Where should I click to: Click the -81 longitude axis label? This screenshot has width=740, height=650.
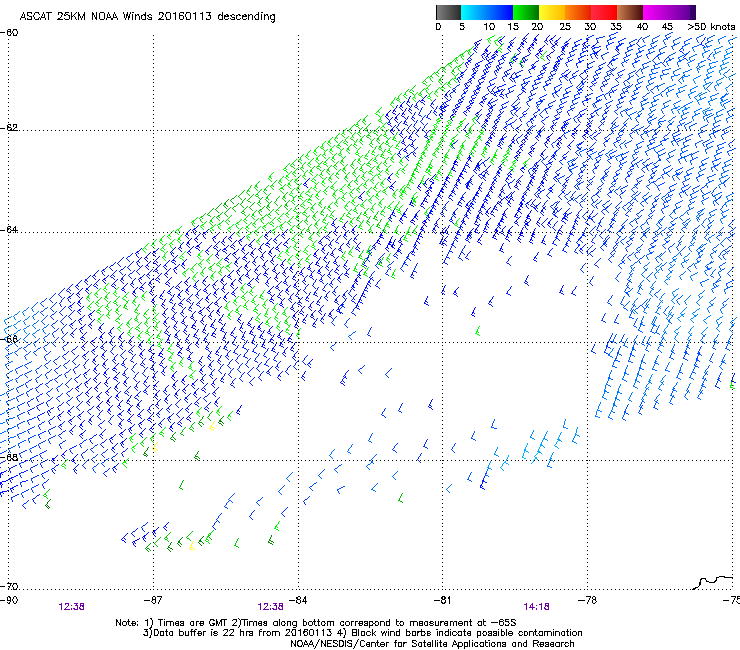pos(443,599)
